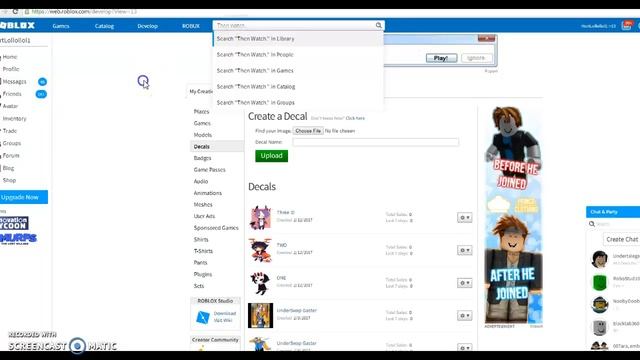Open gear dropdown beside yellow-framed UnderSwap Gaster

[x=464, y=316]
